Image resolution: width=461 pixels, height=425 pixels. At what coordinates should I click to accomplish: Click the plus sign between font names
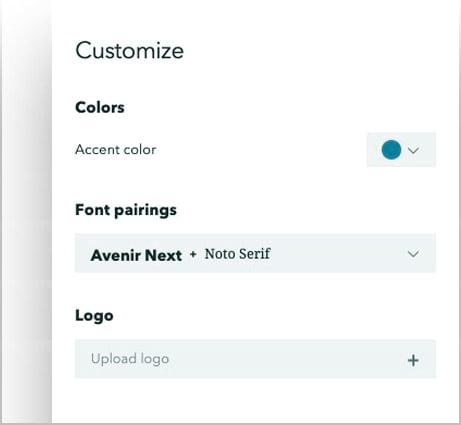point(193,255)
